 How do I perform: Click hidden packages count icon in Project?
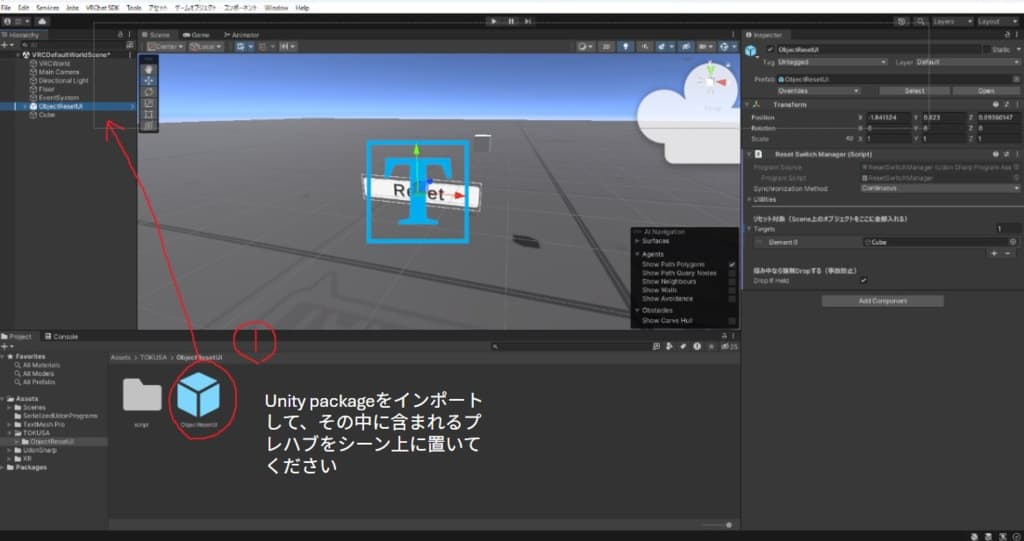coord(729,346)
